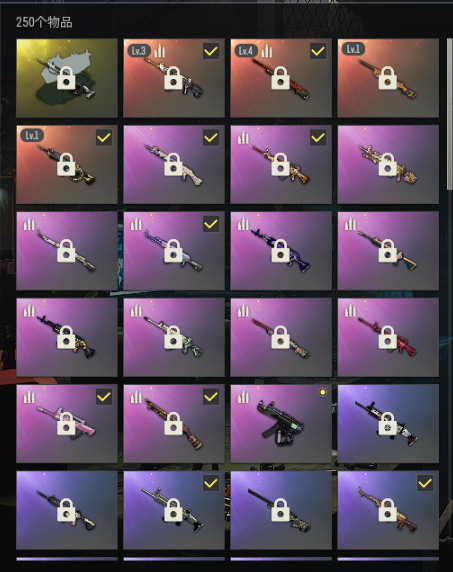Click the lock on the Lv.3 weapon skin
Image resolution: width=453 pixels, height=572 pixels.
coord(173,78)
